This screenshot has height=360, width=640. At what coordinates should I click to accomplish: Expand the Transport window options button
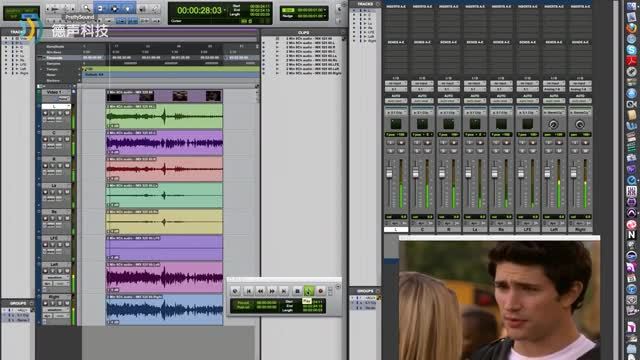(x=338, y=287)
